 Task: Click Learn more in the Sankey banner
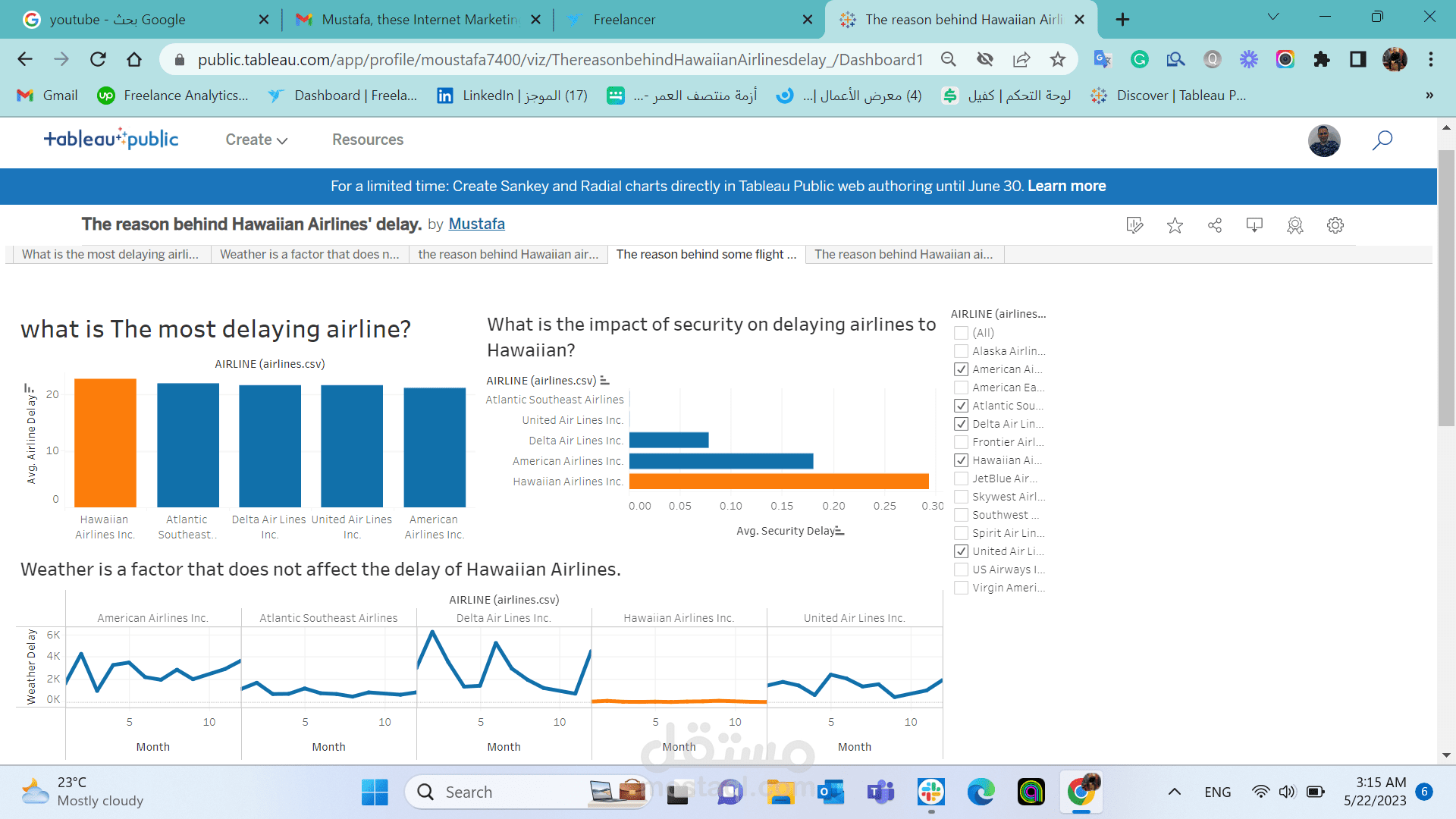(x=1065, y=186)
